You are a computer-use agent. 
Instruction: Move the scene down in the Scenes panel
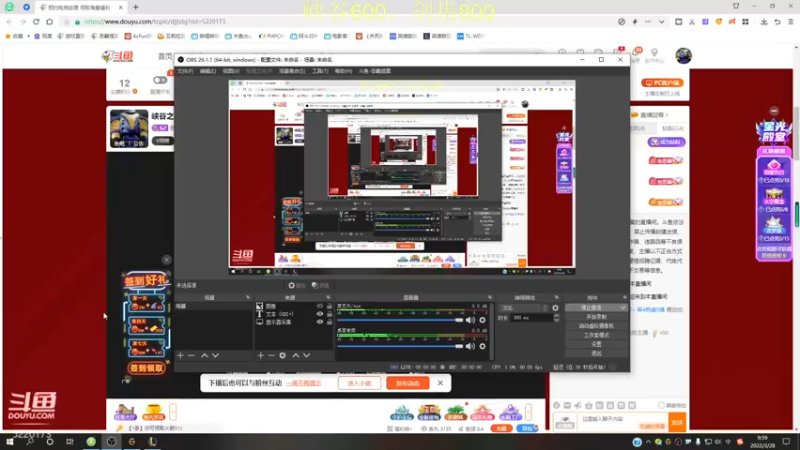pos(215,356)
